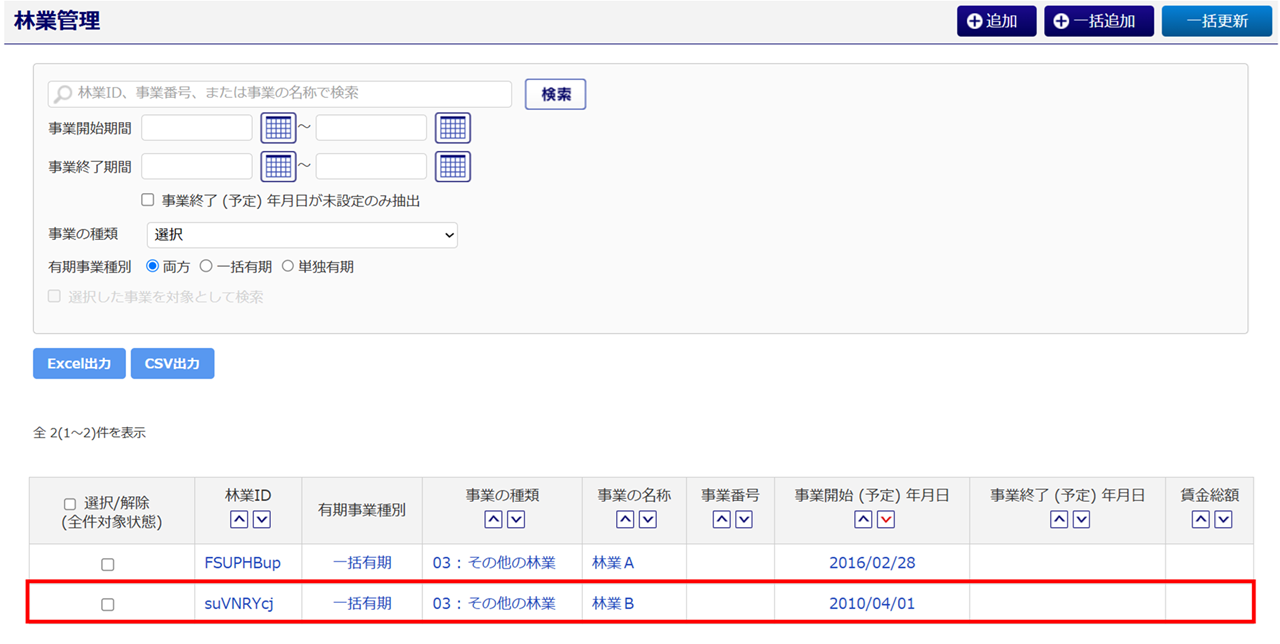Check the 選択/解除 select-all checkbox

point(70,504)
